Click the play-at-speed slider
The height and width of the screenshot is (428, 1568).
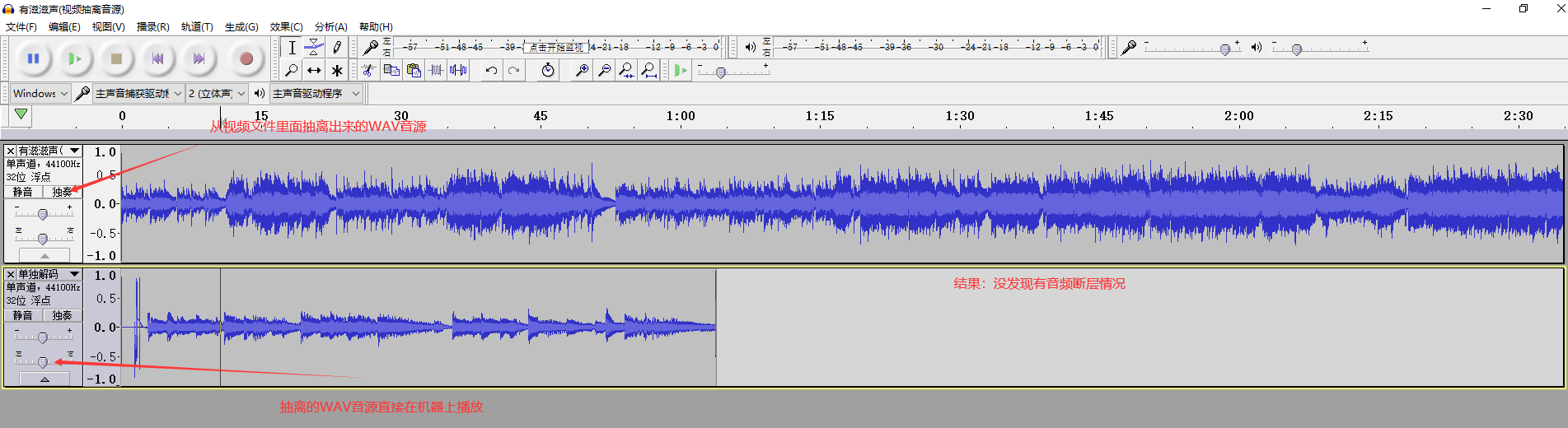(733, 71)
